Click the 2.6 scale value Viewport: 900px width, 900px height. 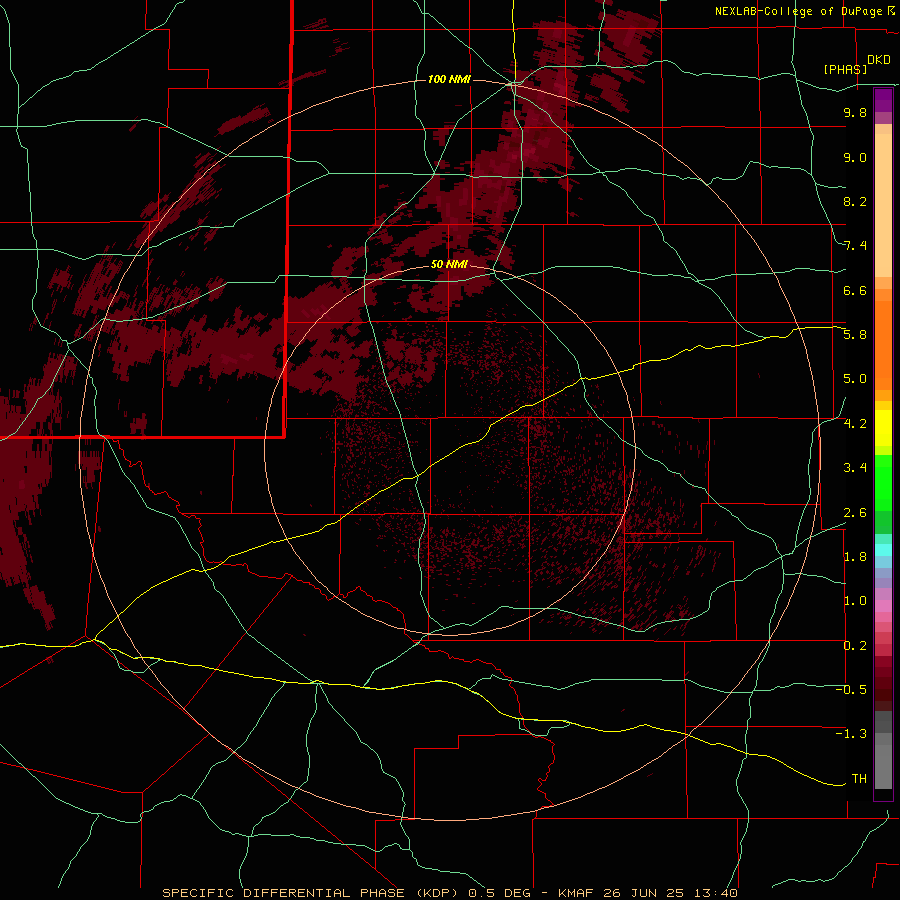coord(855,512)
